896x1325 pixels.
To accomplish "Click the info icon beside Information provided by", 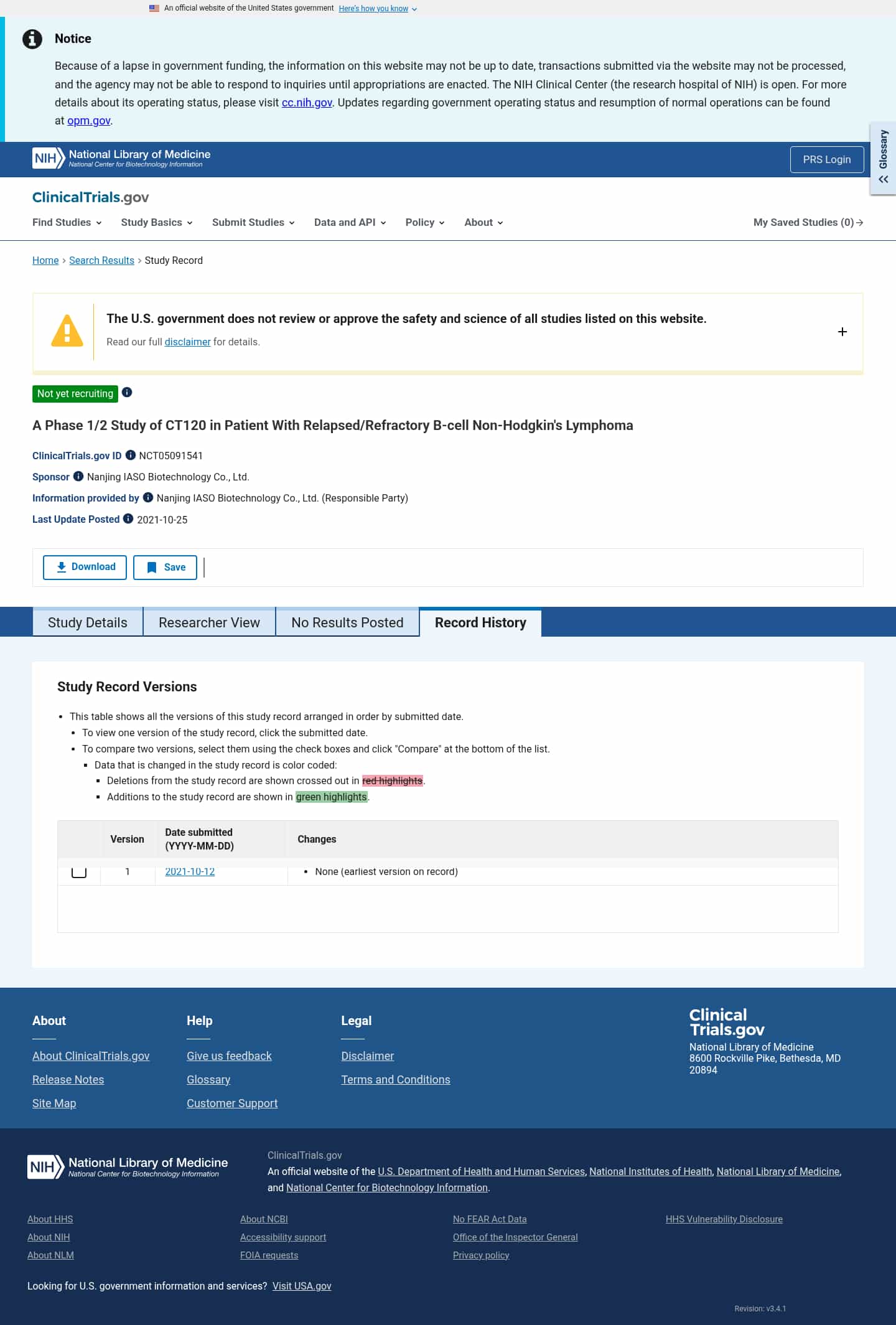I will point(148,497).
